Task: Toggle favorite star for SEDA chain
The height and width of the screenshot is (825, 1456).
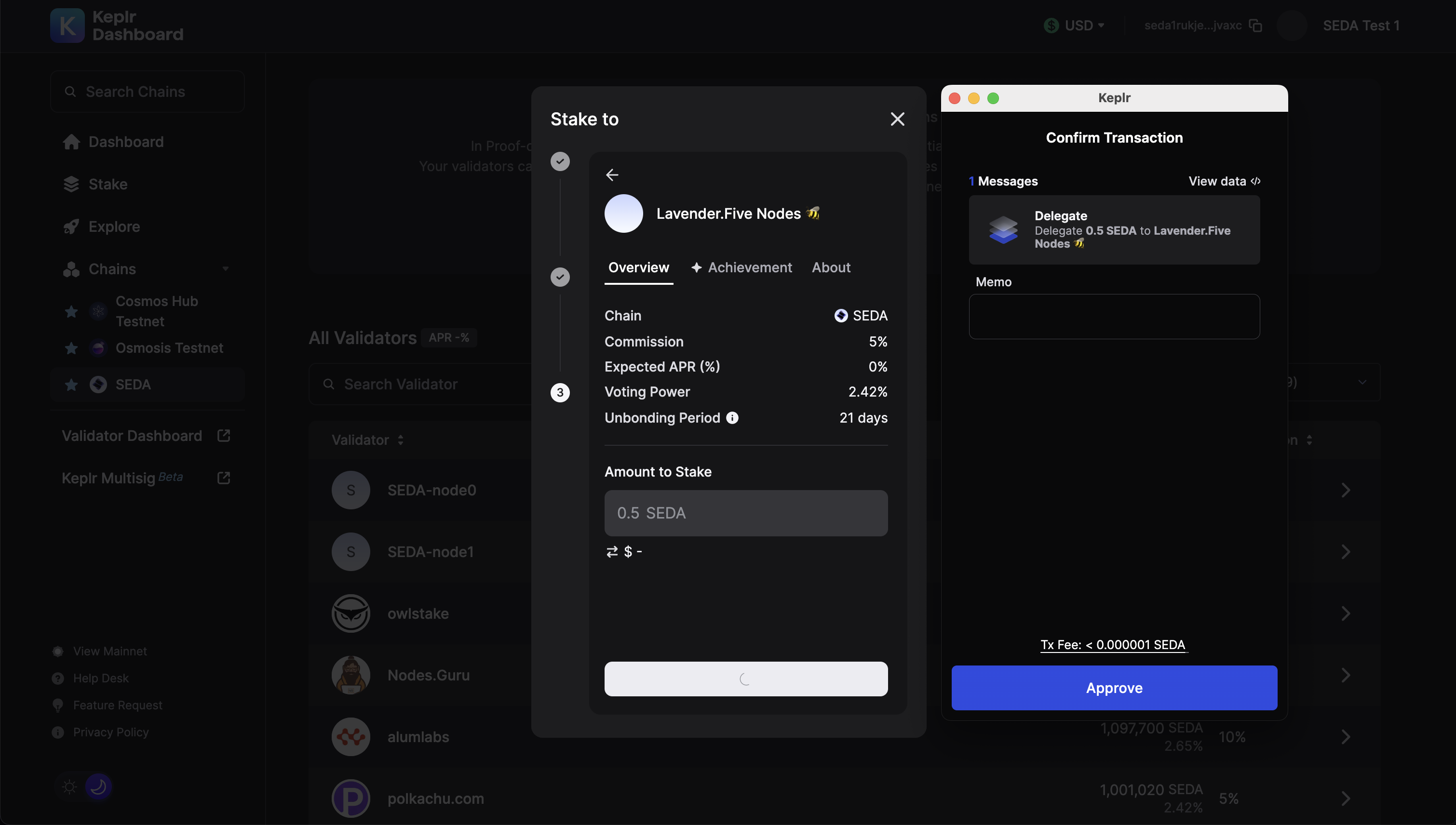Action: 71,385
